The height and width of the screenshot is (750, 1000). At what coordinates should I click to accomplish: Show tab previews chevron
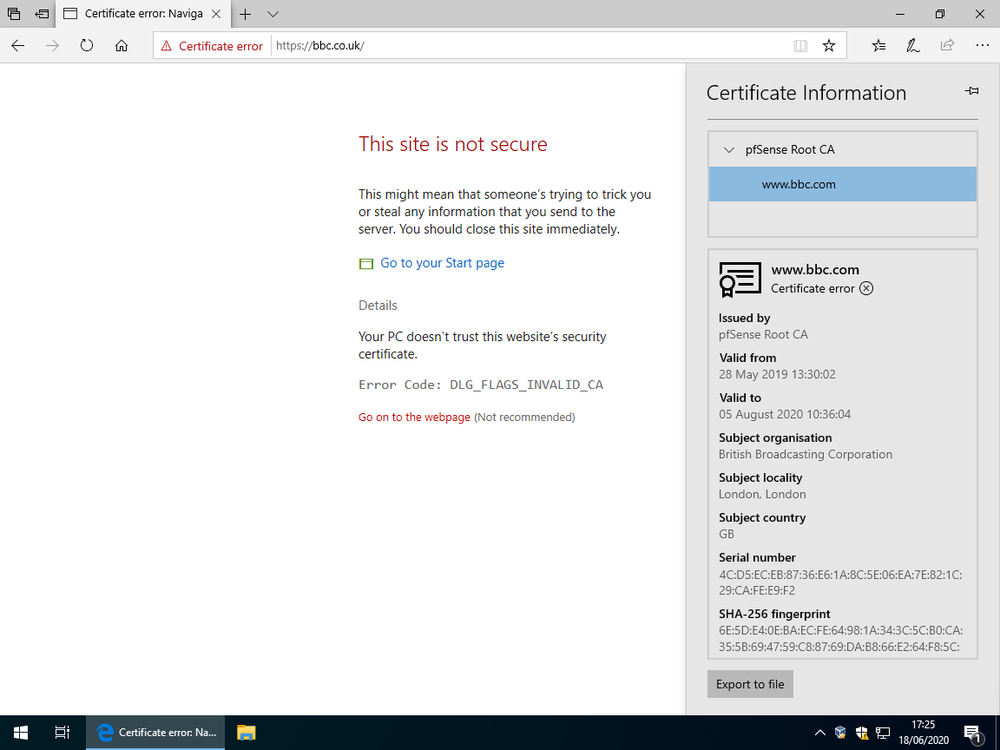click(x=273, y=13)
